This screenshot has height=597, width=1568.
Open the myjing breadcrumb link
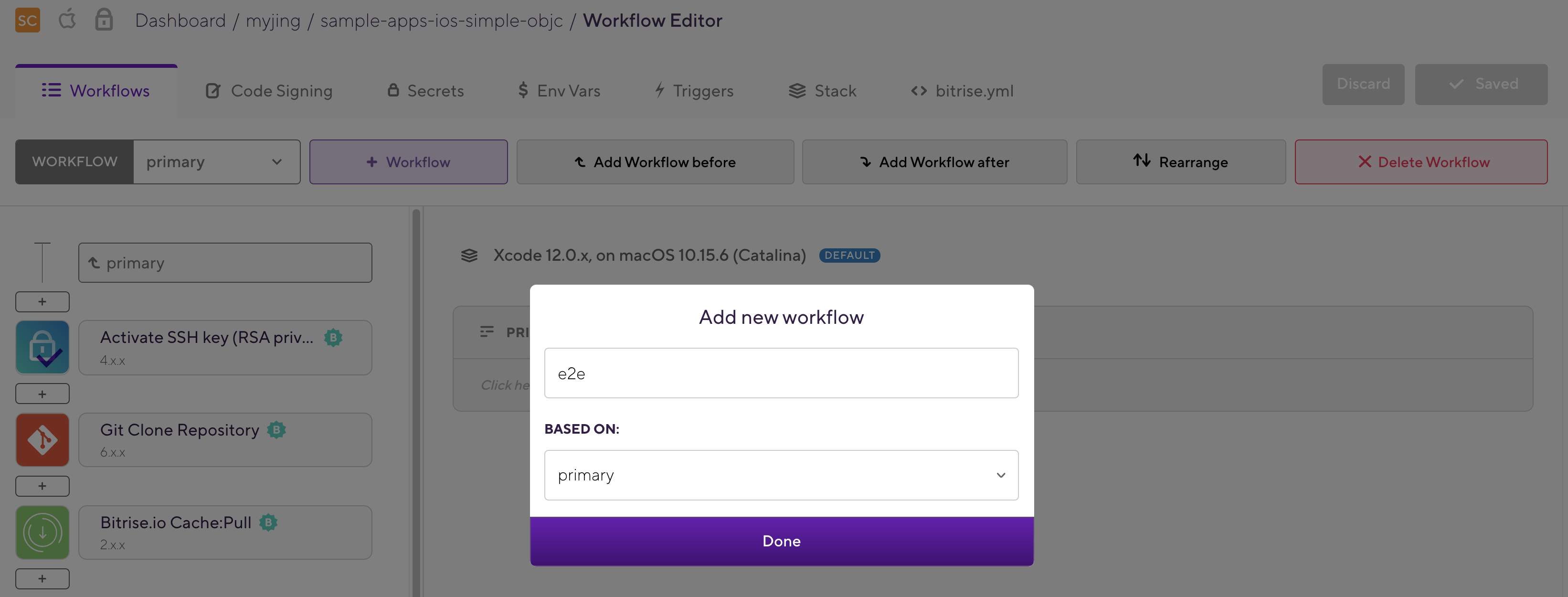tap(273, 21)
